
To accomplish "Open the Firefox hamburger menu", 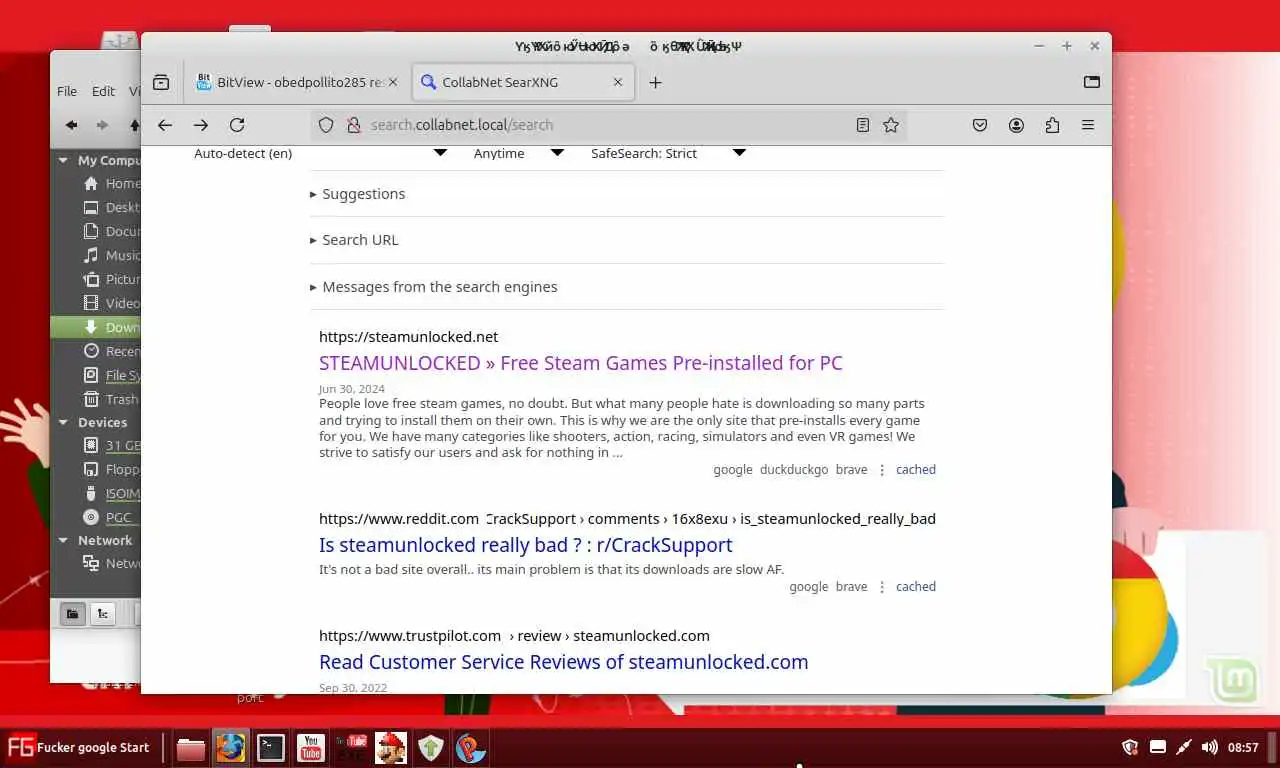I will click(1088, 125).
